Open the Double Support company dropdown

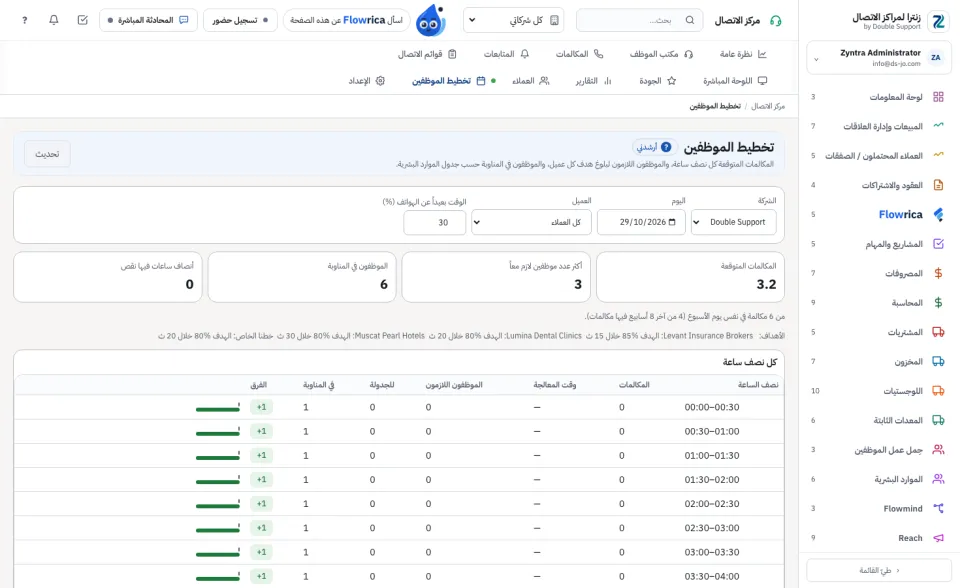coord(733,222)
